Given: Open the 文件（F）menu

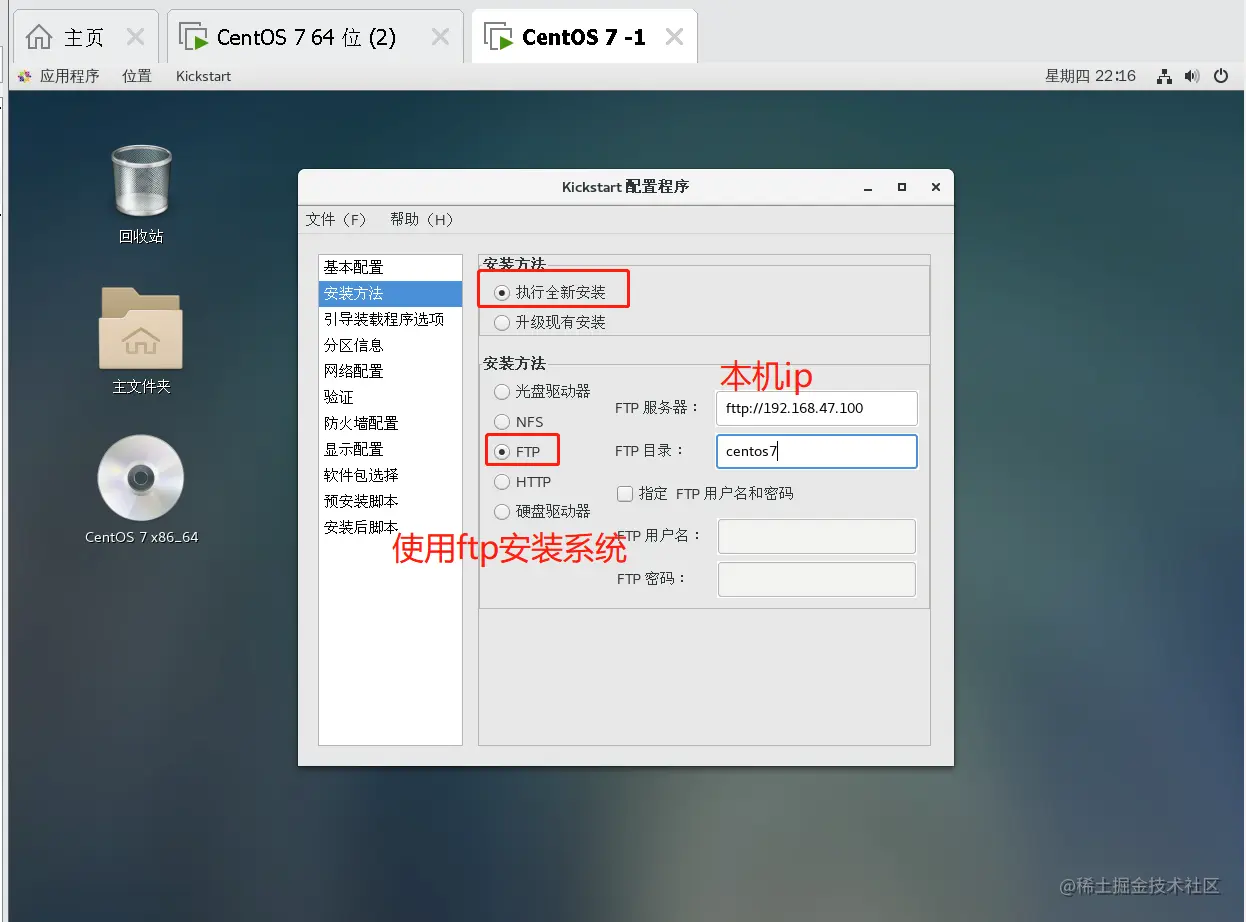Looking at the screenshot, I should click(x=336, y=220).
